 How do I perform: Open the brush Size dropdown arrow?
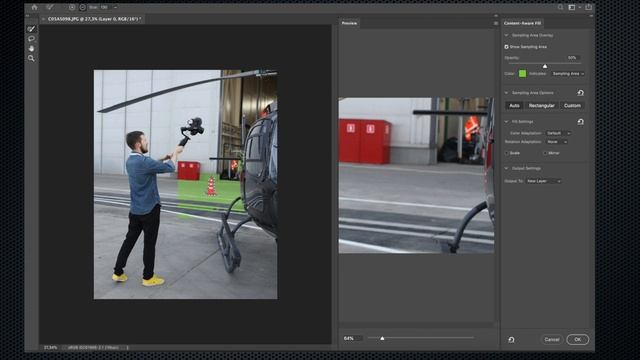[116, 7]
